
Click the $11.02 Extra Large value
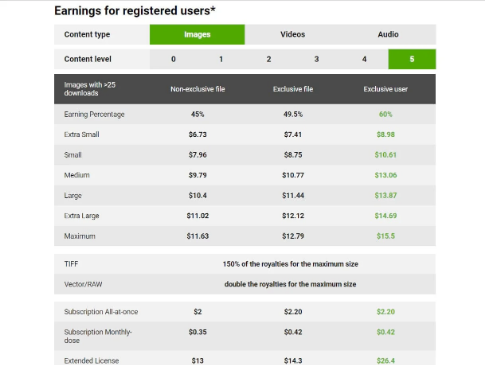pyautogui.click(x=198, y=216)
